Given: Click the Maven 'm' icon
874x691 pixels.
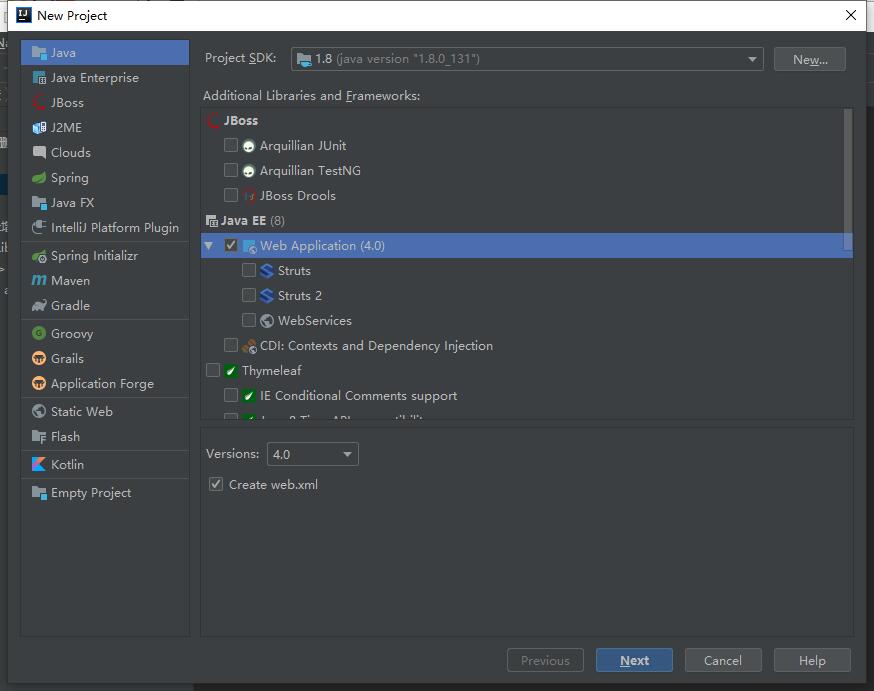Looking at the screenshot, I should pyautogui.click(x=39, y=280).
